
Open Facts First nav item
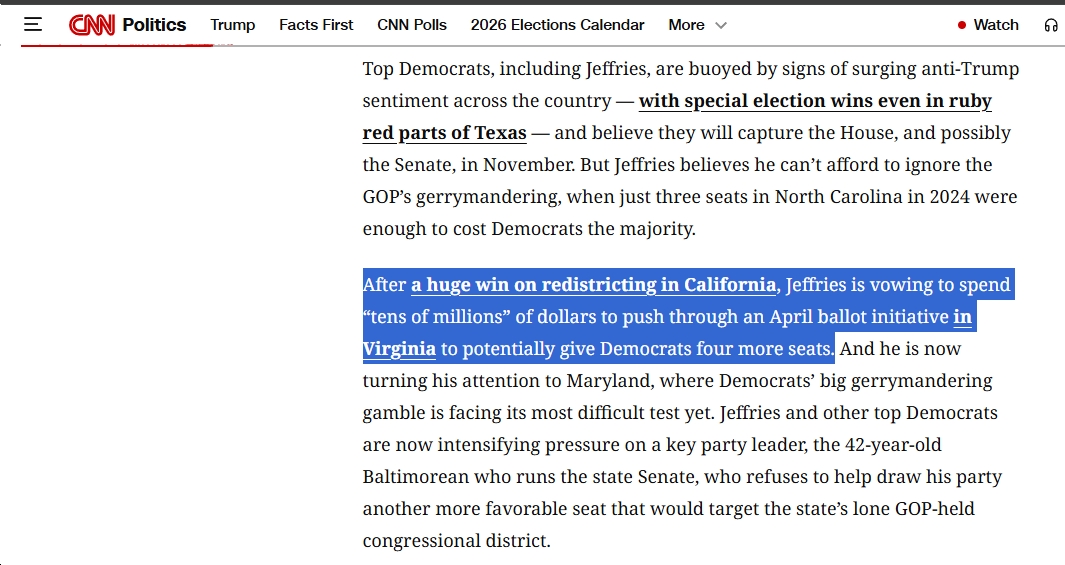tap(316, 25)
